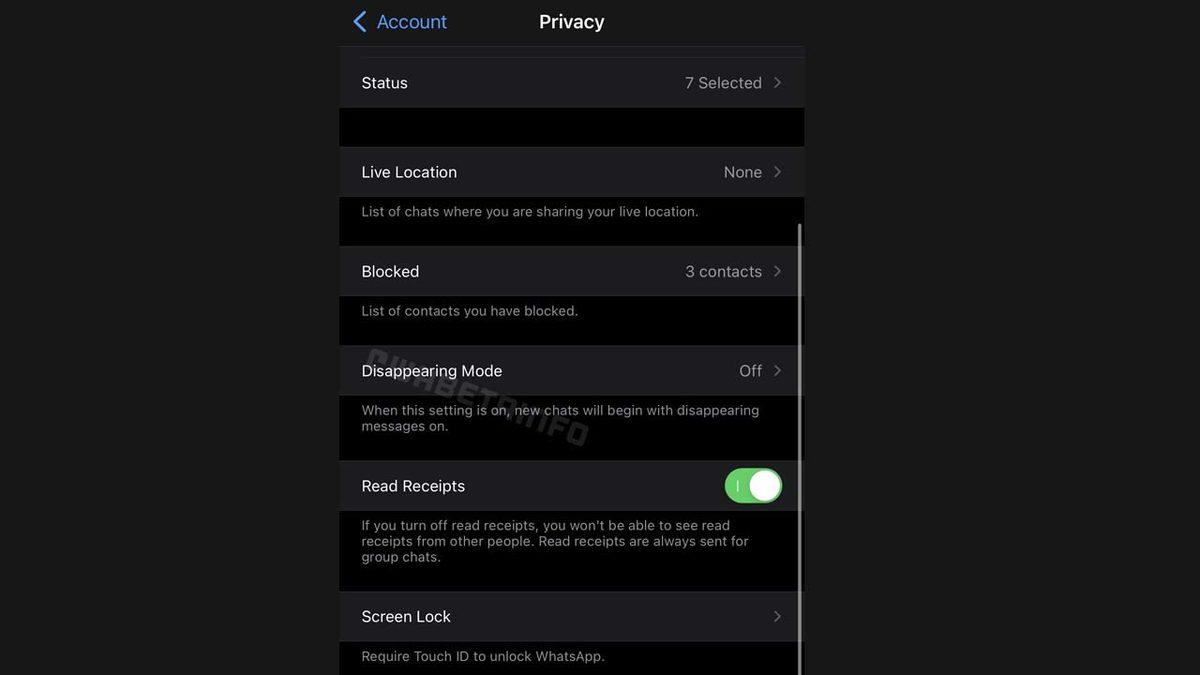Toggle the Read Receipts switch
The width and height of the screenshot is (1200, 675).
(753, 486)
